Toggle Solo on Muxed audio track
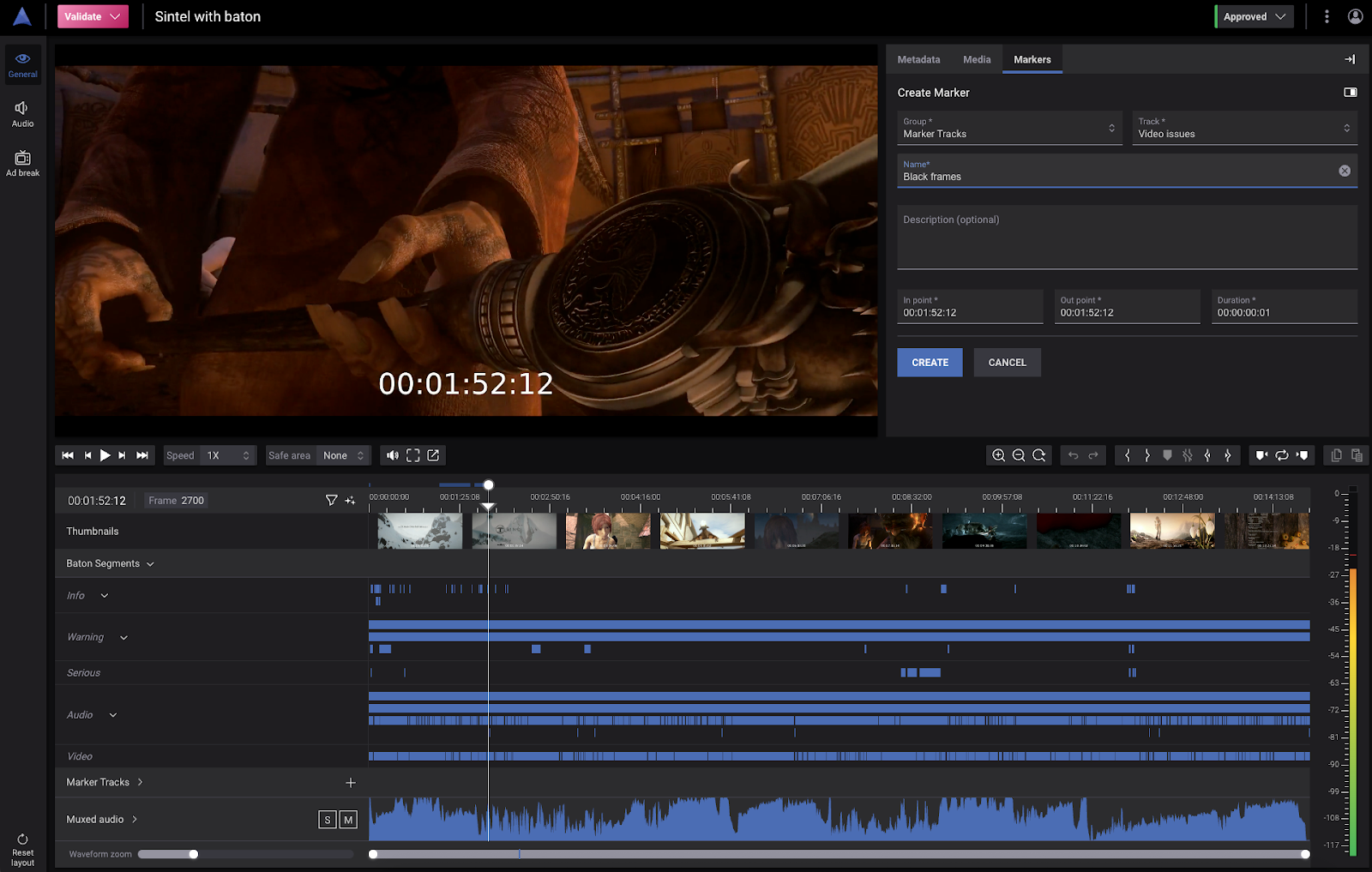The width and height of the screenshot is (1372, 872). coord(327,820)
